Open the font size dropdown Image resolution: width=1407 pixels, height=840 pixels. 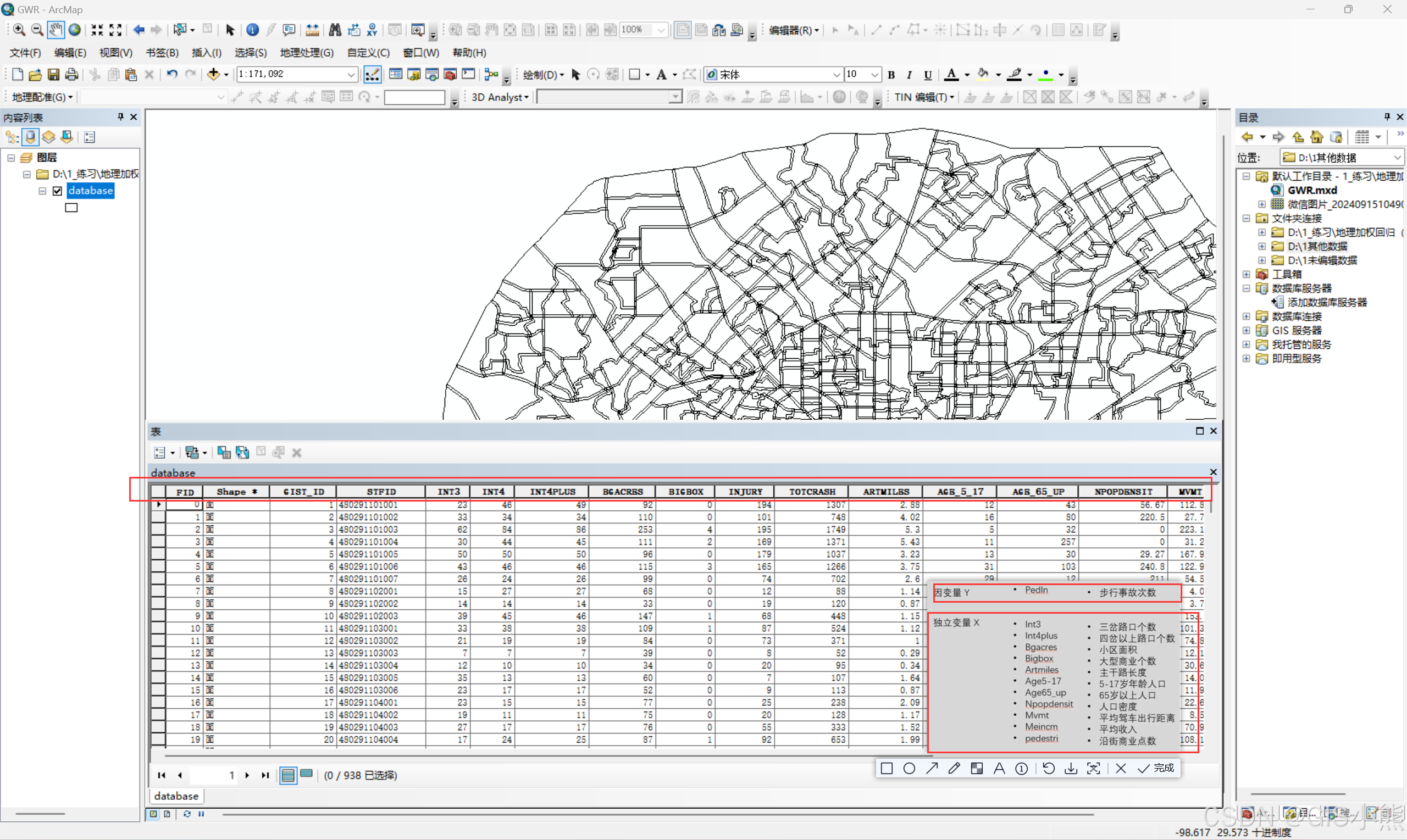point(875,75)
